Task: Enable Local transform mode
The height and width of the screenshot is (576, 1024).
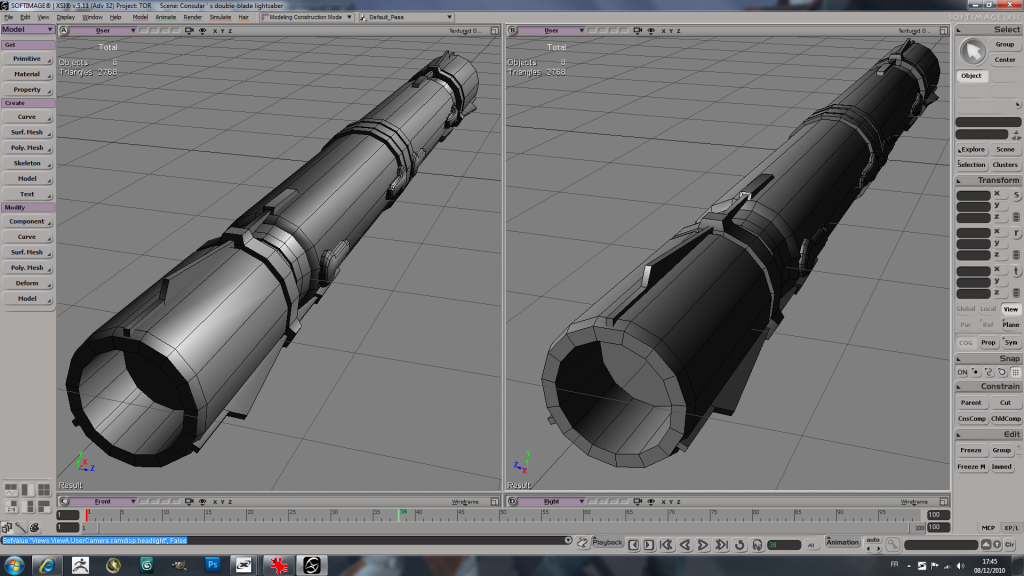Action: point(988,309)
